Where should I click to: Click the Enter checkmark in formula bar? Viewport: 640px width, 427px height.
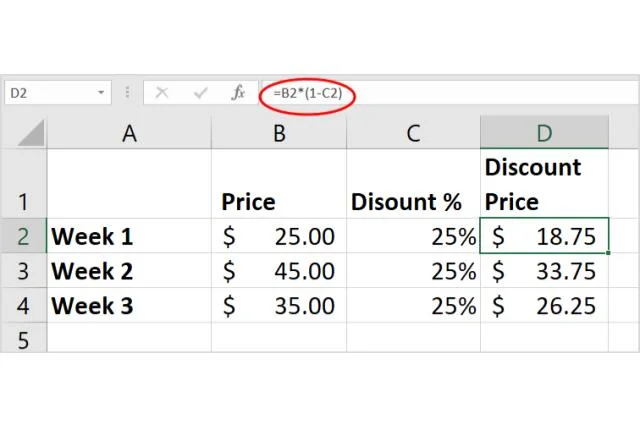point(200,93)
